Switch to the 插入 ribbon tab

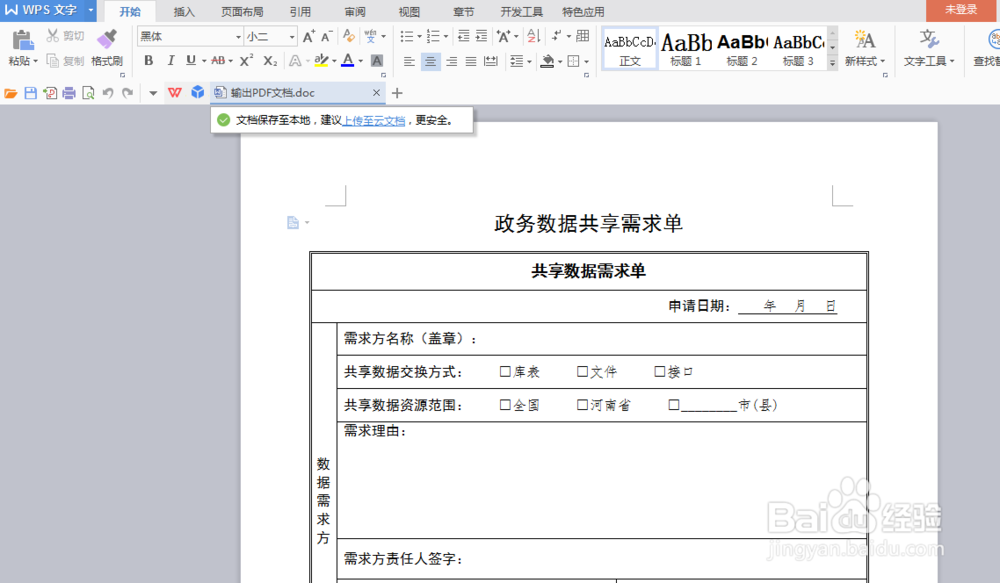coord(184,12)
